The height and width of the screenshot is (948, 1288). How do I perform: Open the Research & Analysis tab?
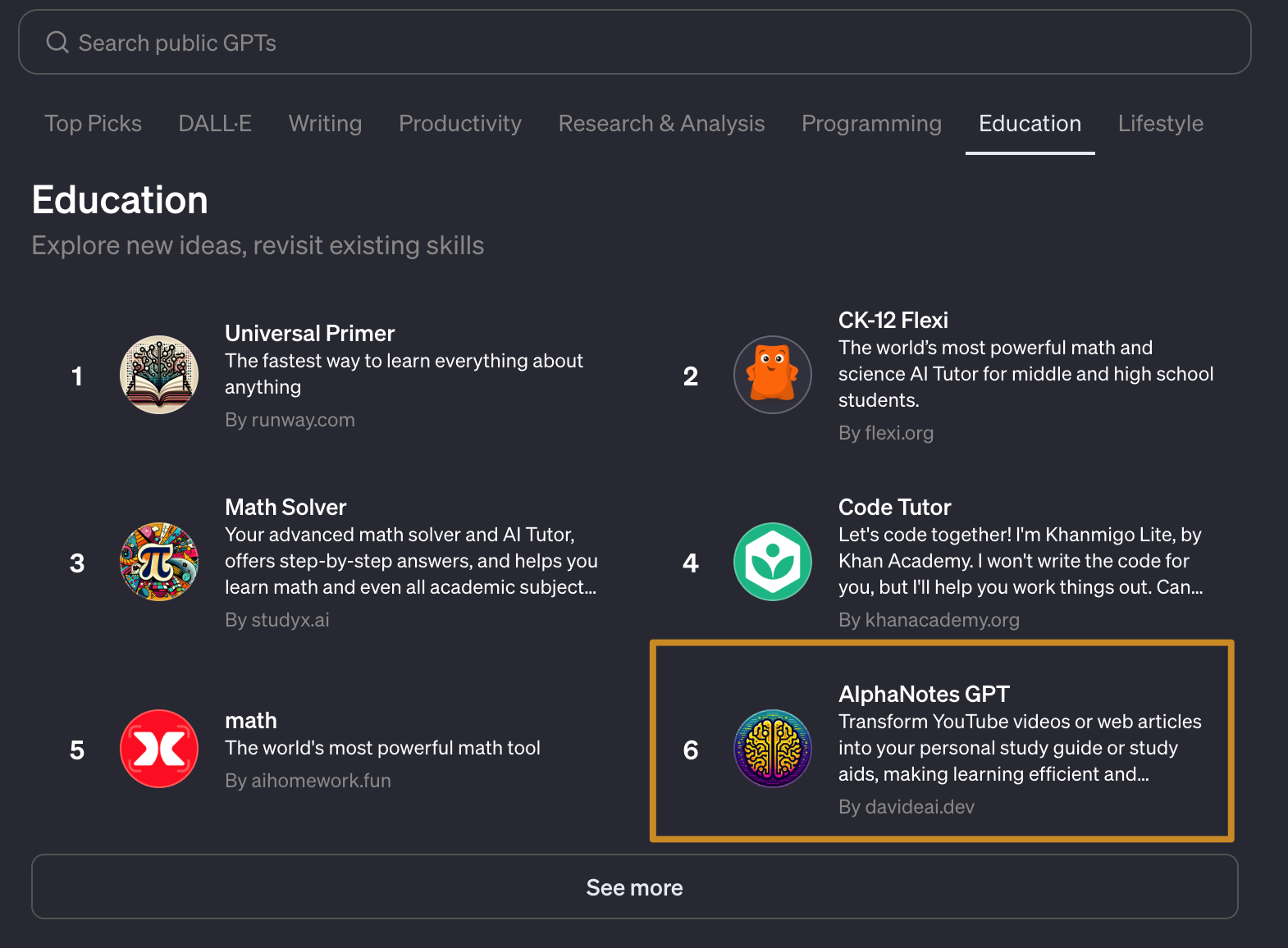tap(661, 123)
